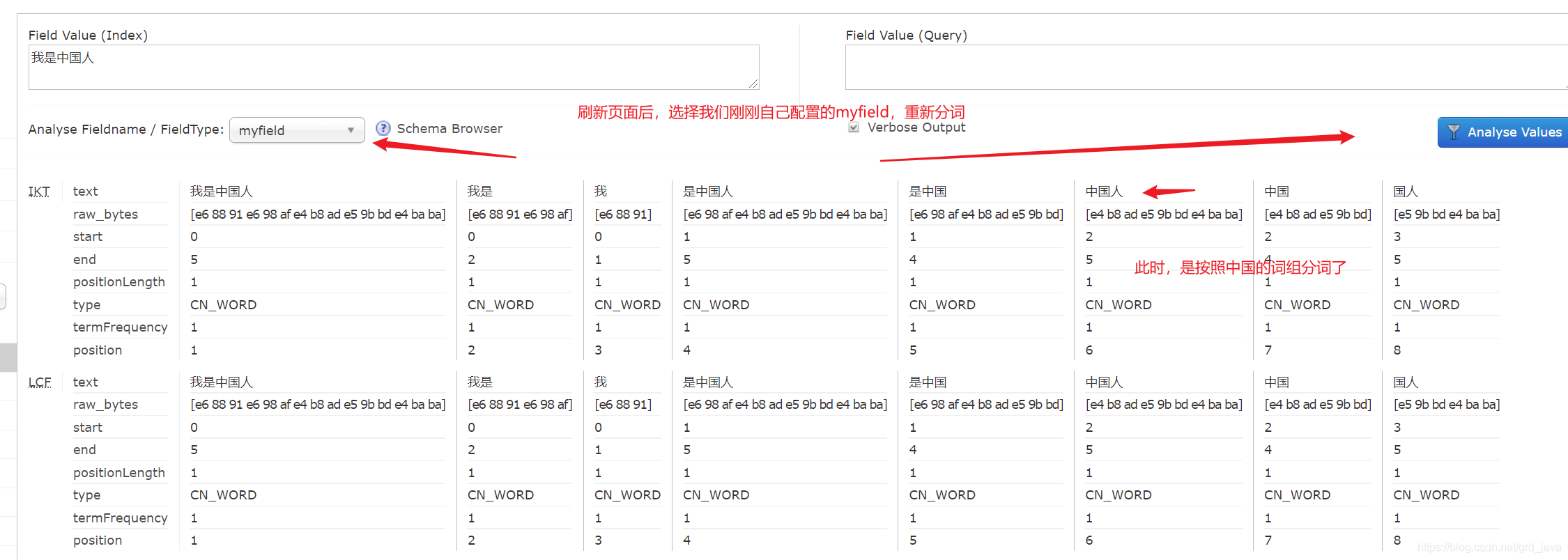Image resolution: width=1568 pixels, height=560 pixels.
Task: Select IKT text token 是中国人
Action: click(x=708, y=192)
